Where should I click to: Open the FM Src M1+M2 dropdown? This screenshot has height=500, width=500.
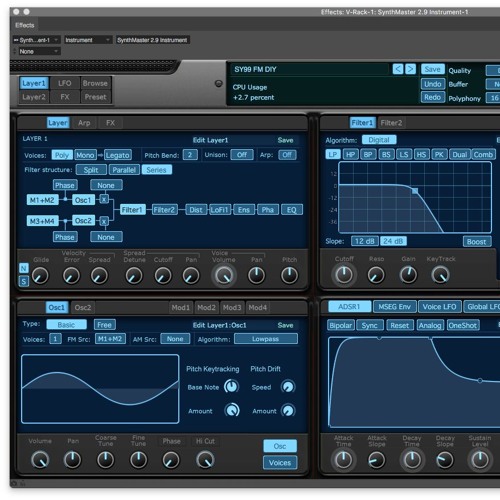coord(110,339)
